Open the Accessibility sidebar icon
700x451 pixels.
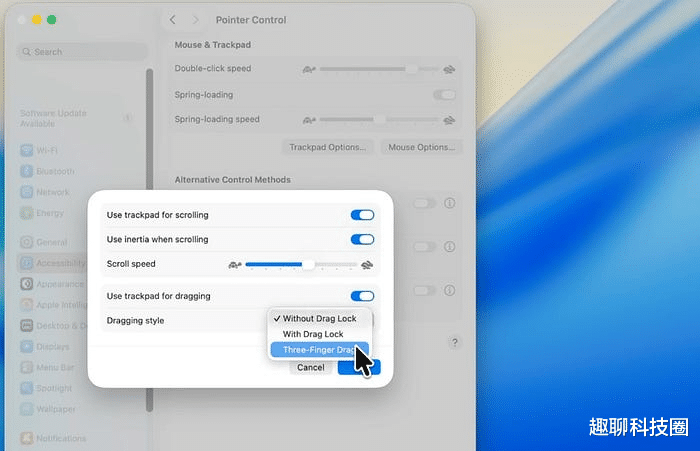point(27,263)
